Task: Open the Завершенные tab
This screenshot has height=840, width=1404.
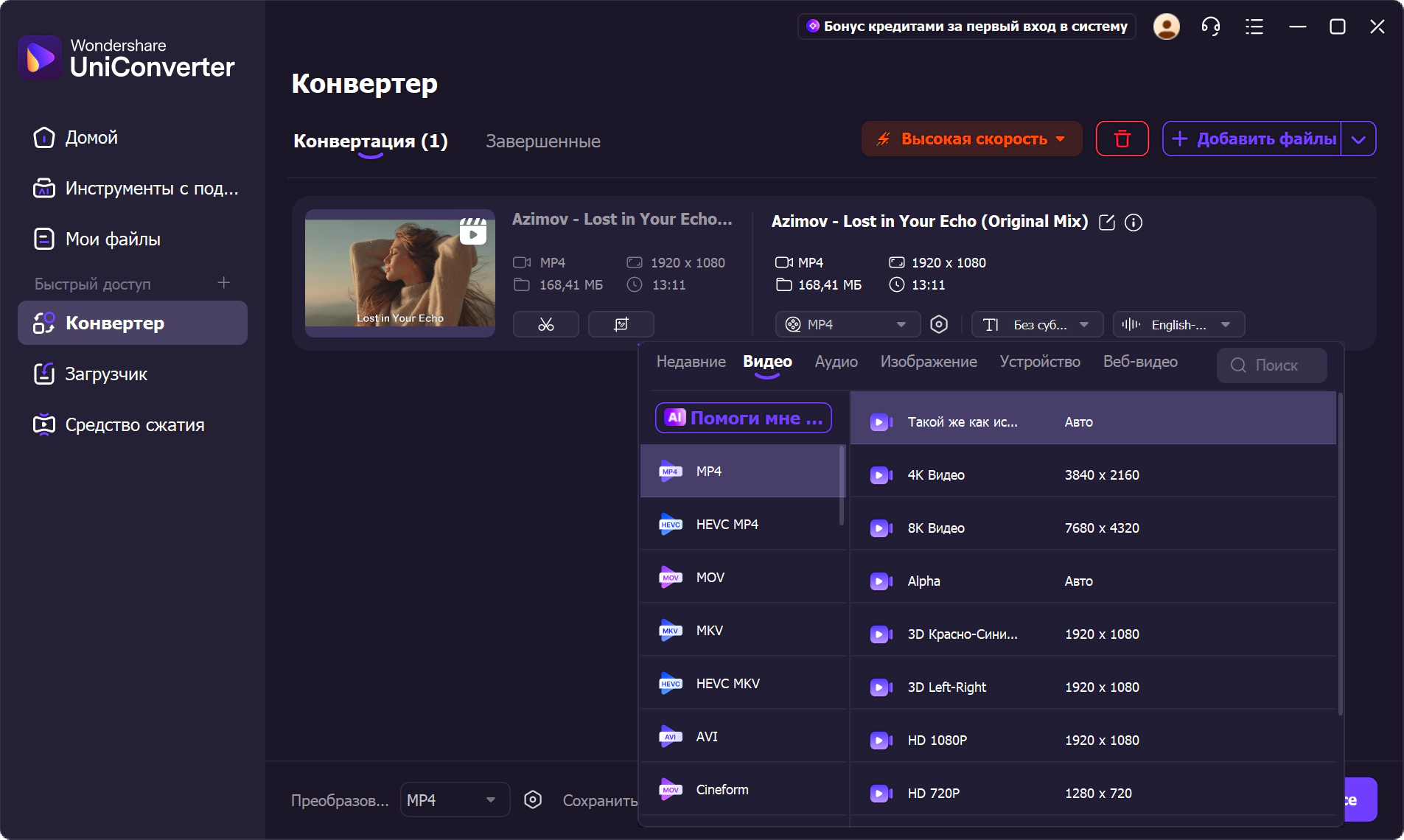Action: (x=543, y=141)
